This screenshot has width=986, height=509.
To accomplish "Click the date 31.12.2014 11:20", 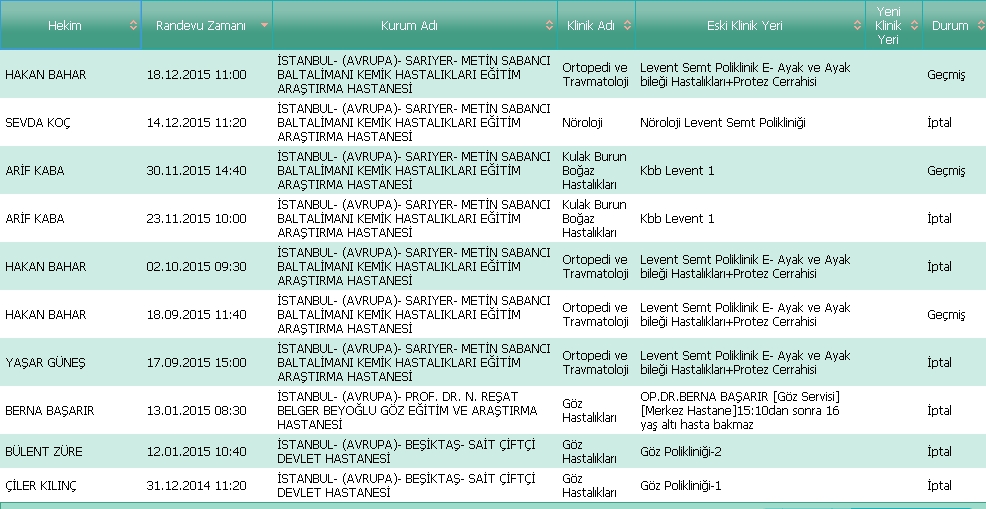I will coord(197,486).
